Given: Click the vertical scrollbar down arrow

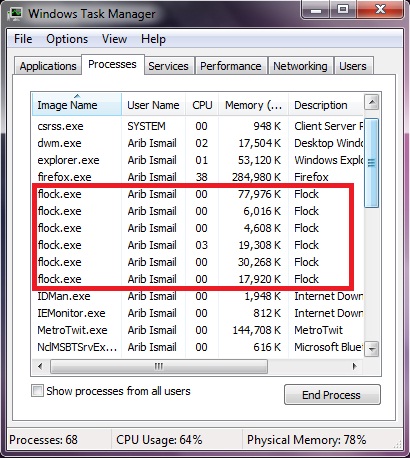Looking at the screenshot, I should [x=371, y=350].
